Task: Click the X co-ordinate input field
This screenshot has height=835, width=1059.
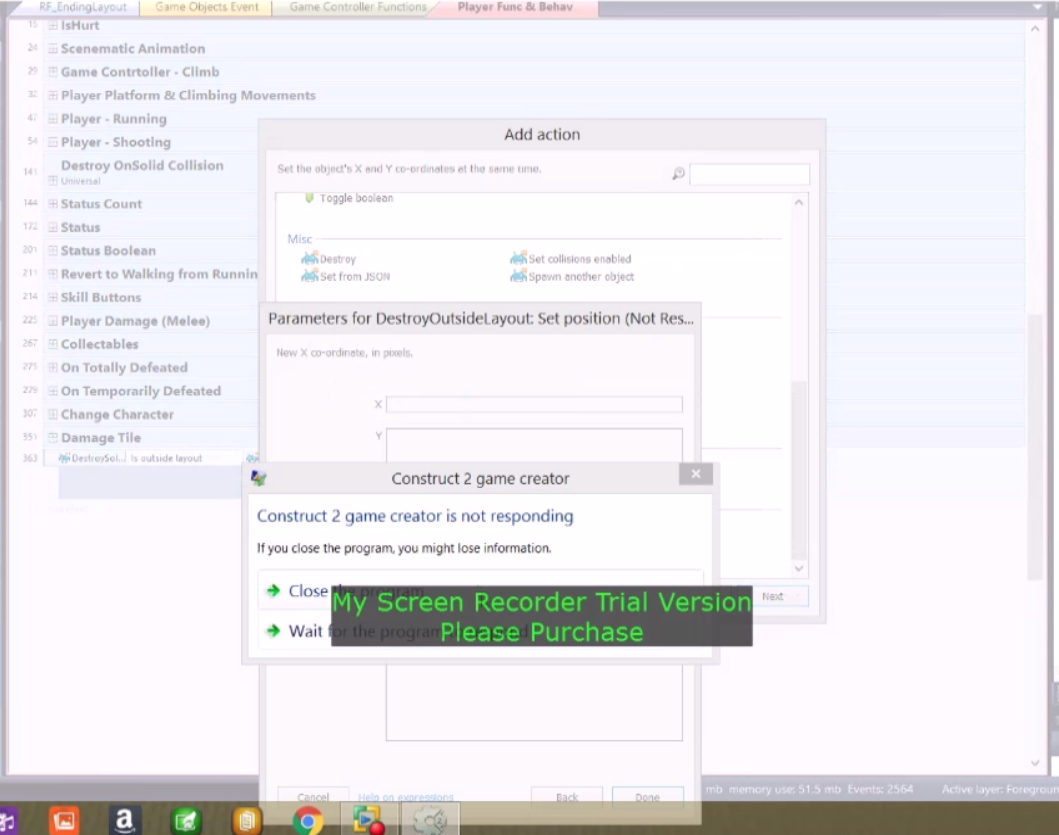Action: [x=534, y=404]
